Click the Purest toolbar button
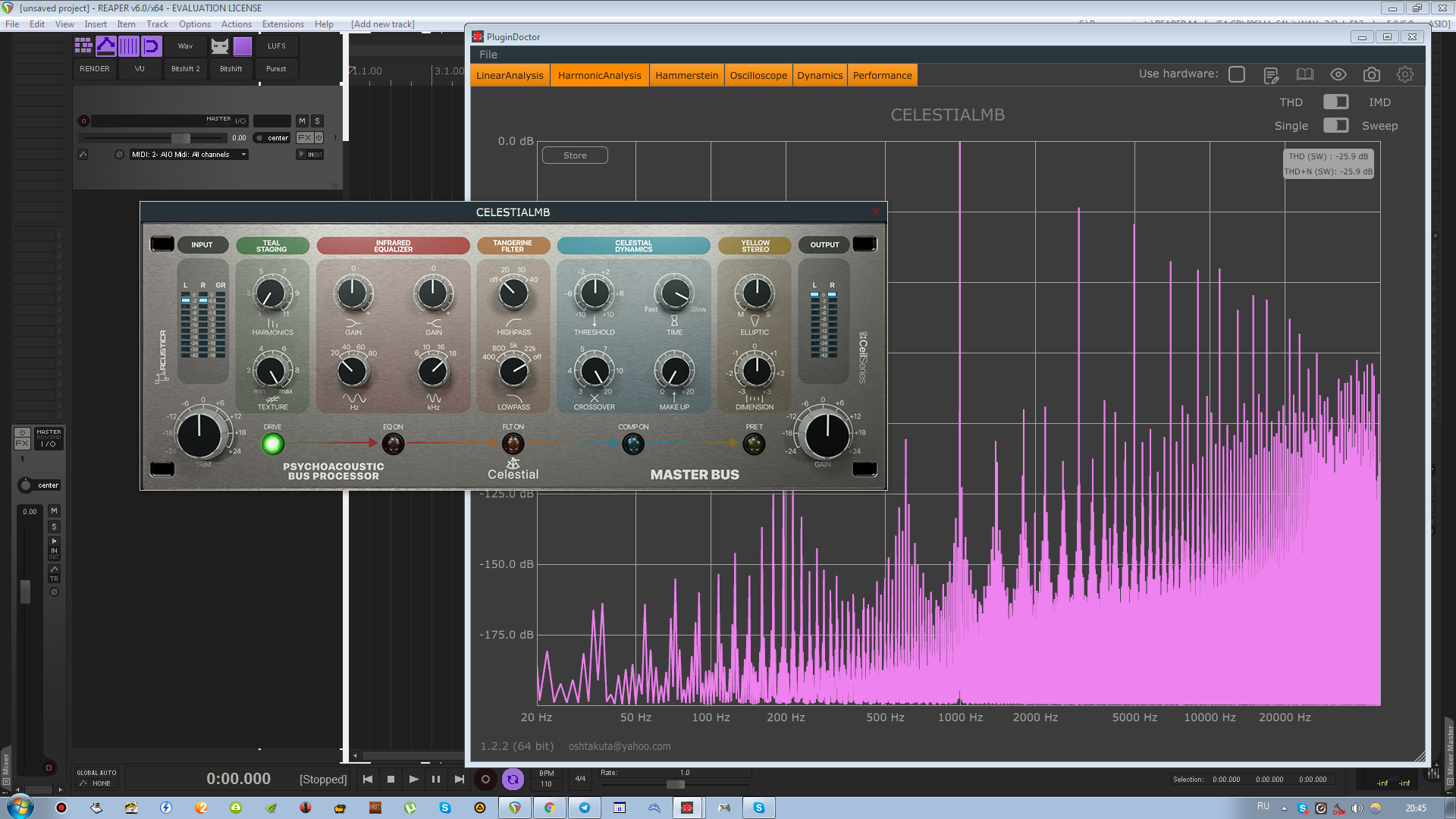This screenshot has width=1456, height=819. tap(277, 69)
